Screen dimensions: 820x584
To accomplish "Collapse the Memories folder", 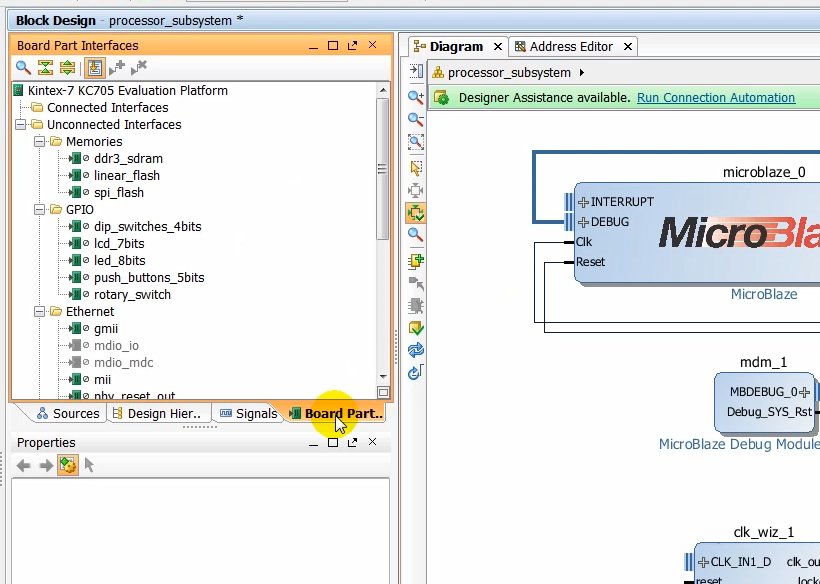I will point(40,142).
